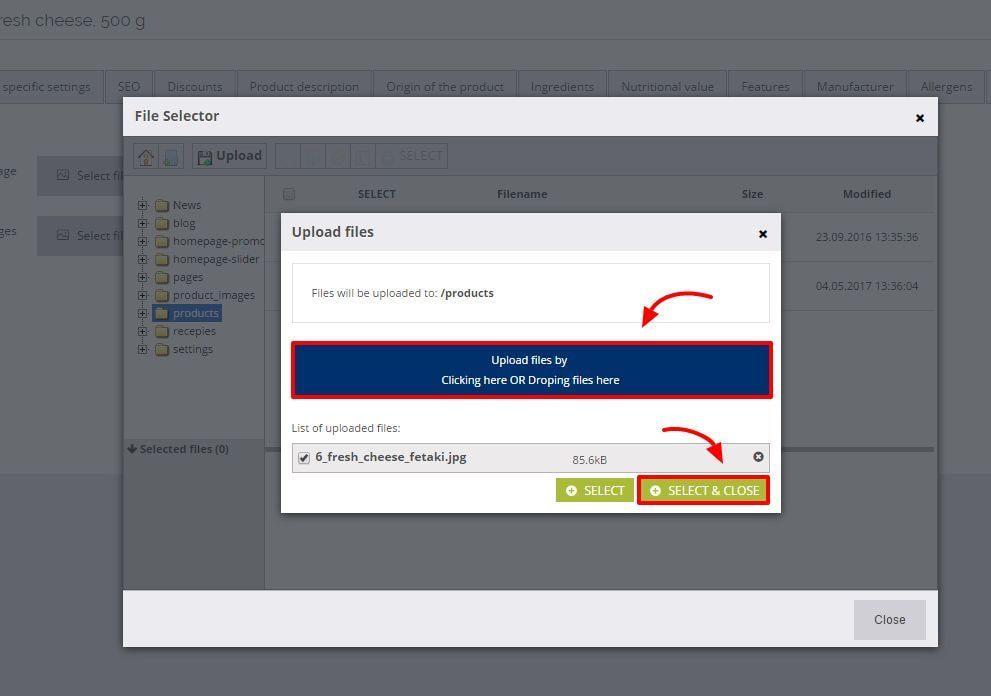Click the green SELECT button

tap(594, 491)
